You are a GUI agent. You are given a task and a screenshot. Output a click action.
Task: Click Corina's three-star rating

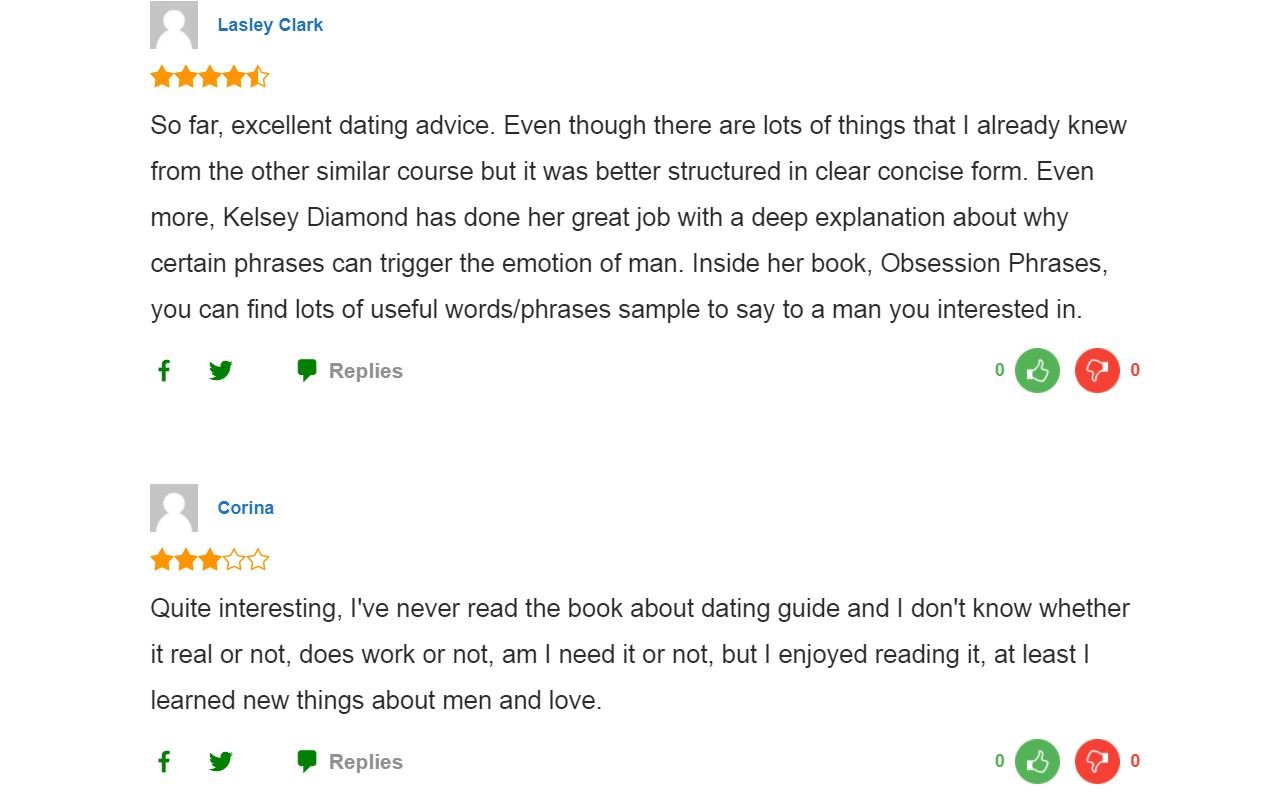tap(210, 560)
